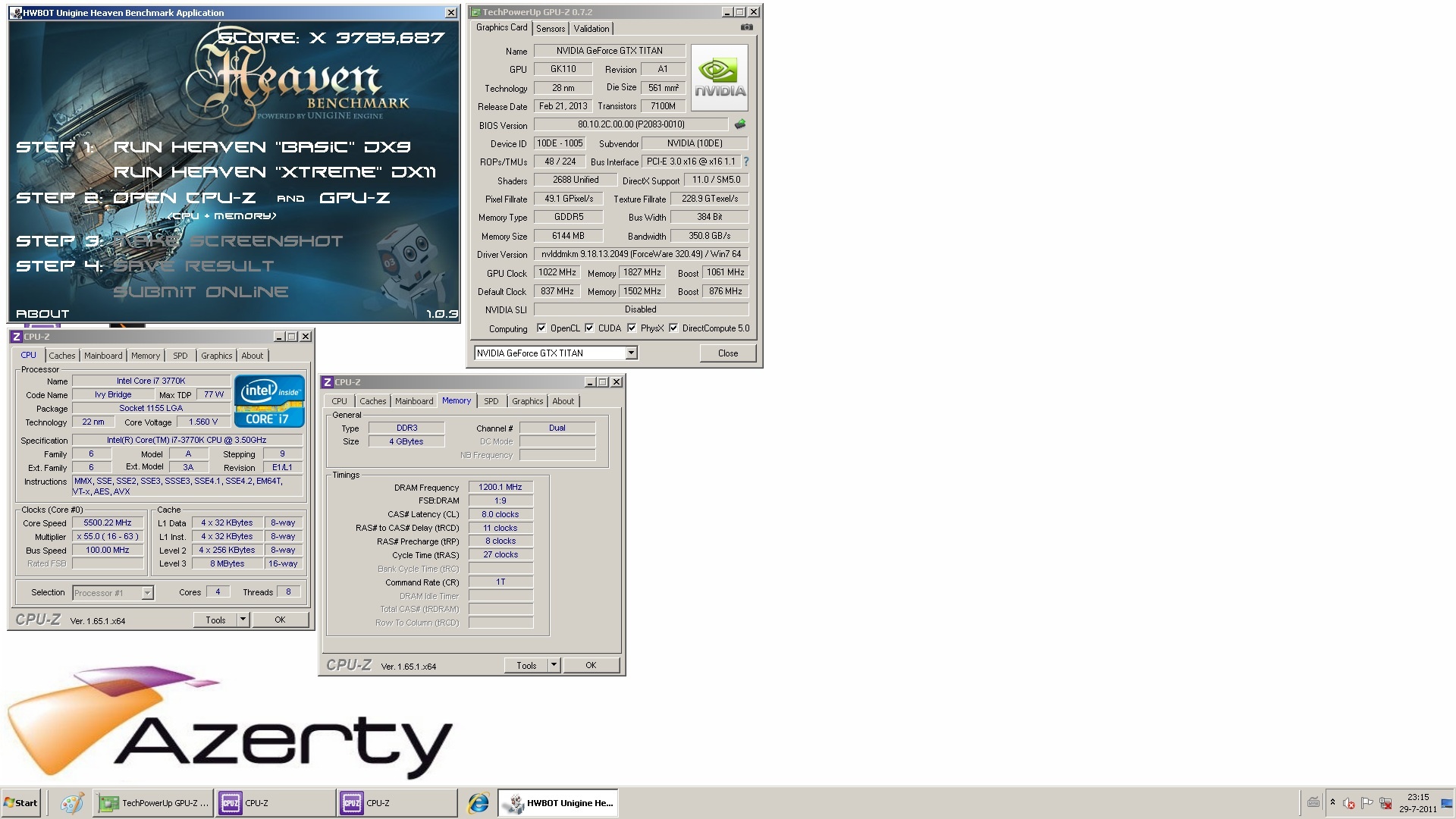This screenshot has width=1456, height=819.
Task: Toggle the OpenCL checkbox in GPU-Z
Action: pos(541,328)
